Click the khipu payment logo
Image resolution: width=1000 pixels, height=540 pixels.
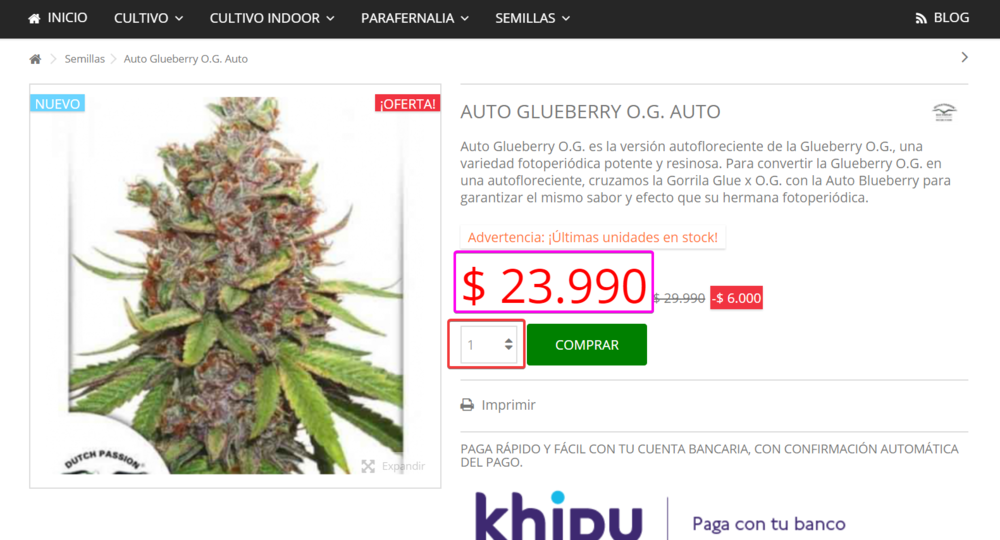click(x=559, y=515)
